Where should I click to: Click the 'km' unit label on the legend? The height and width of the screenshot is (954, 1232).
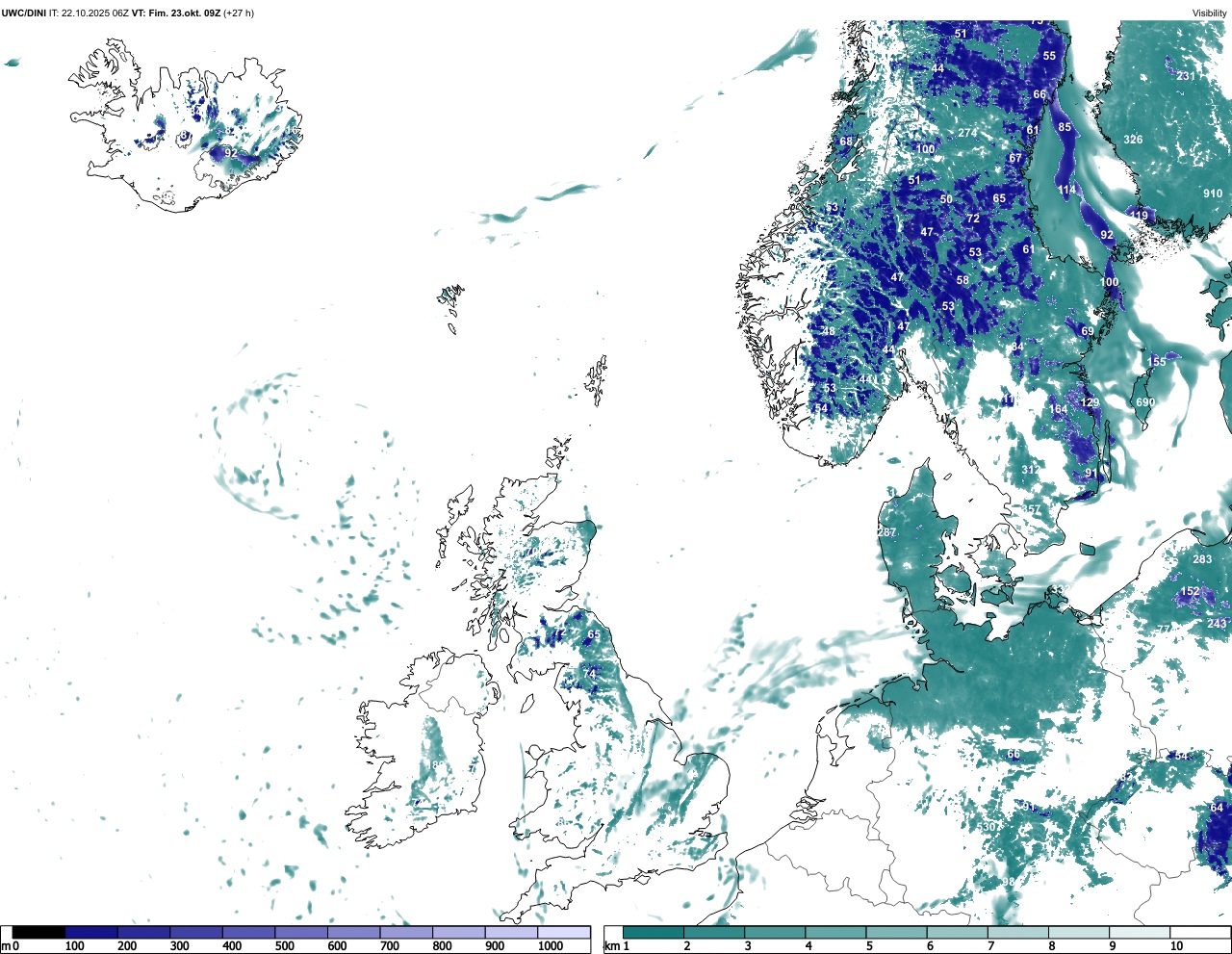click(x=610, y=946)
